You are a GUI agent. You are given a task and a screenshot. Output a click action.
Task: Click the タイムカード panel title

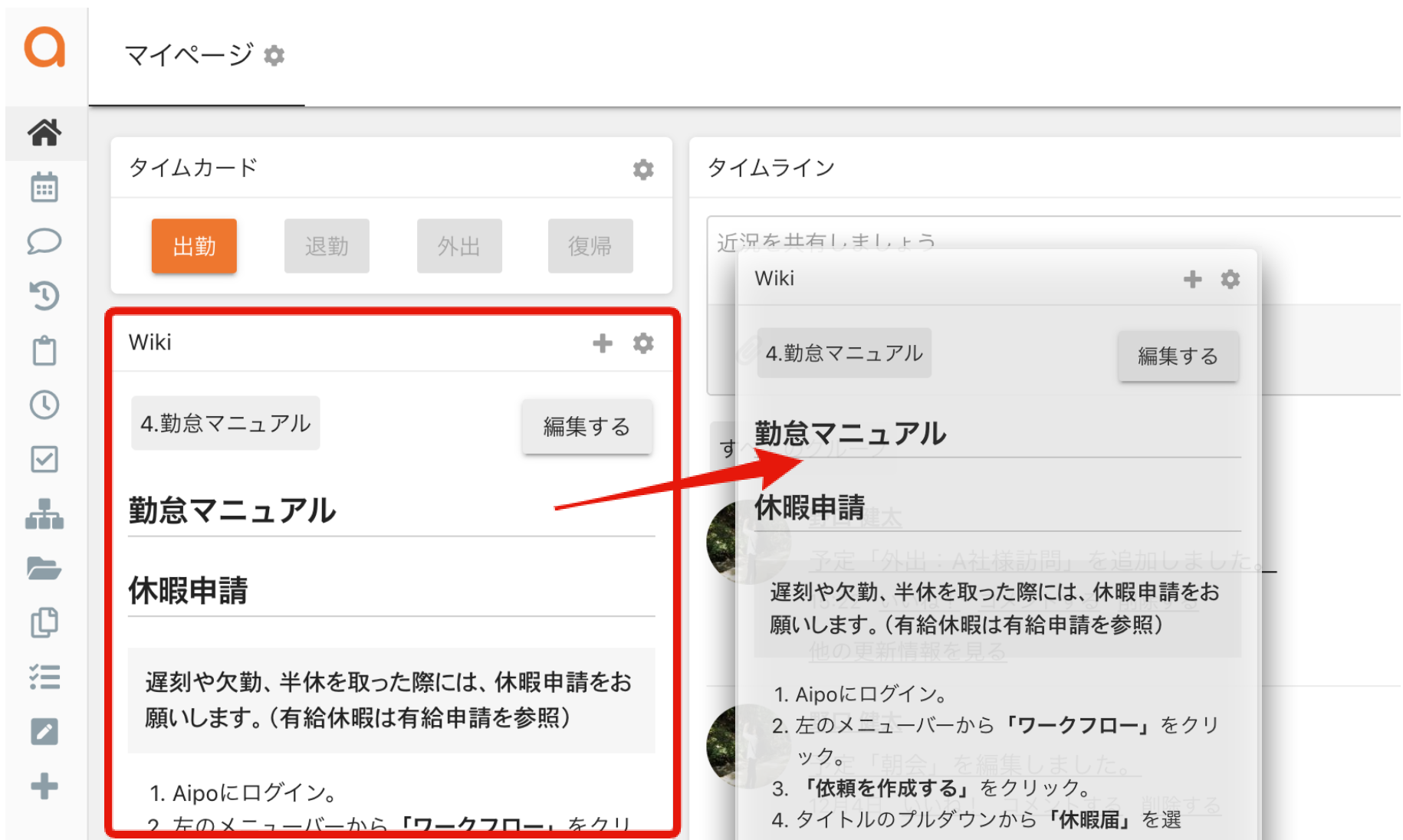click(x=193, y=168)
